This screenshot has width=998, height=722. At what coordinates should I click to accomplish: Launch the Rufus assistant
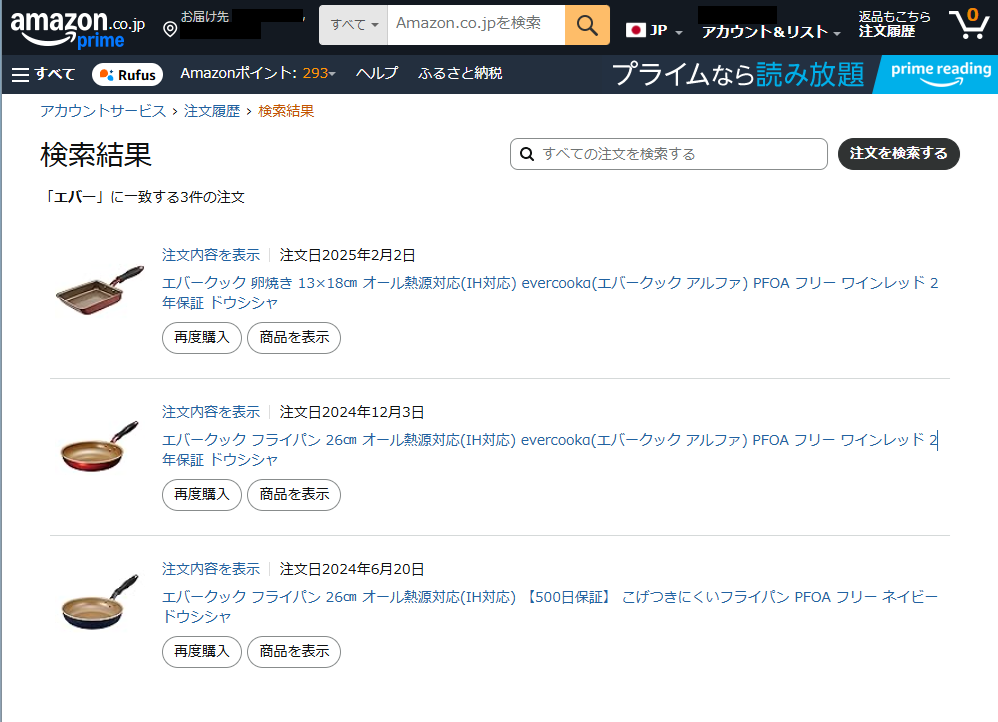point(127,74)
